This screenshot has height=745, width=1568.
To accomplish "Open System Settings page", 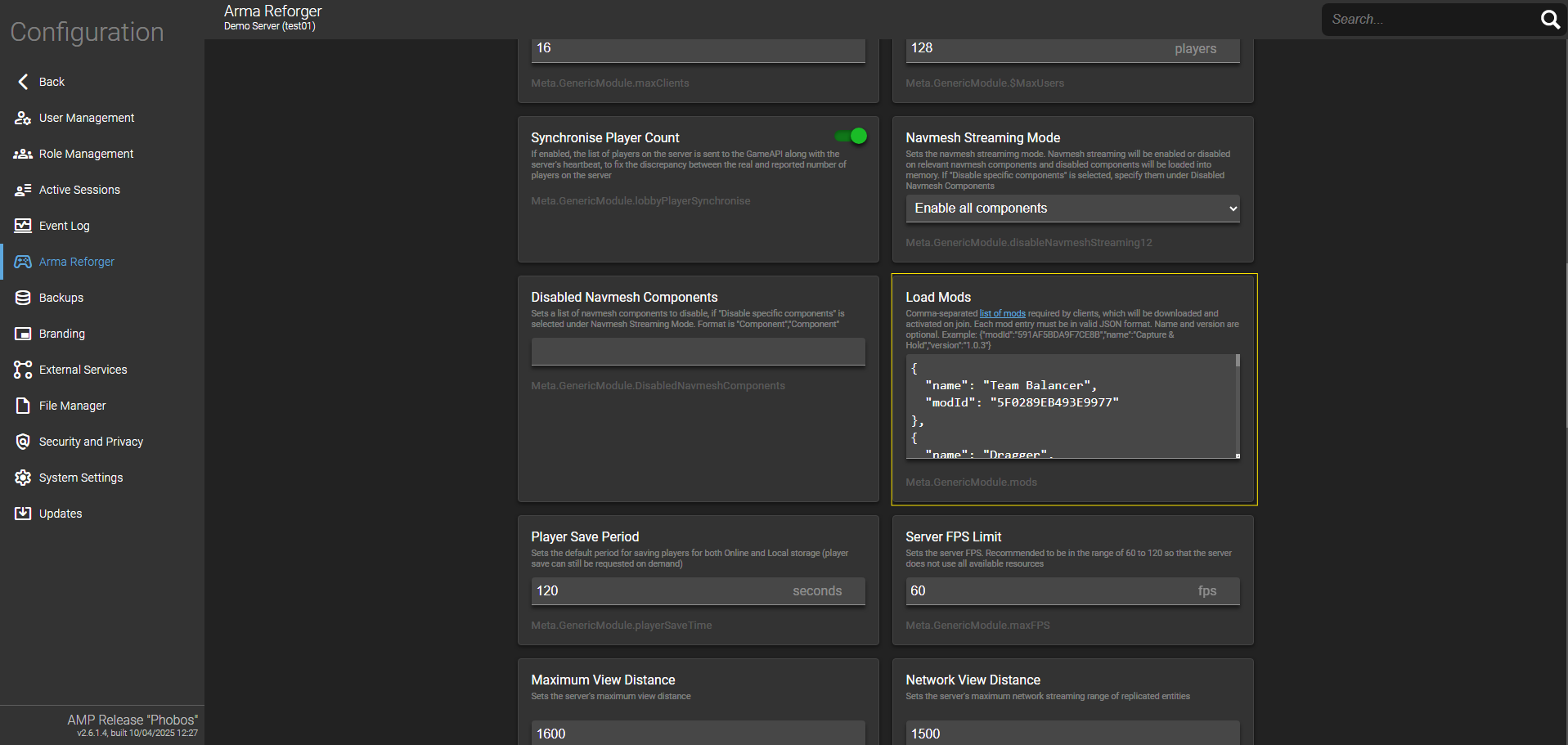I will point(102,478).
